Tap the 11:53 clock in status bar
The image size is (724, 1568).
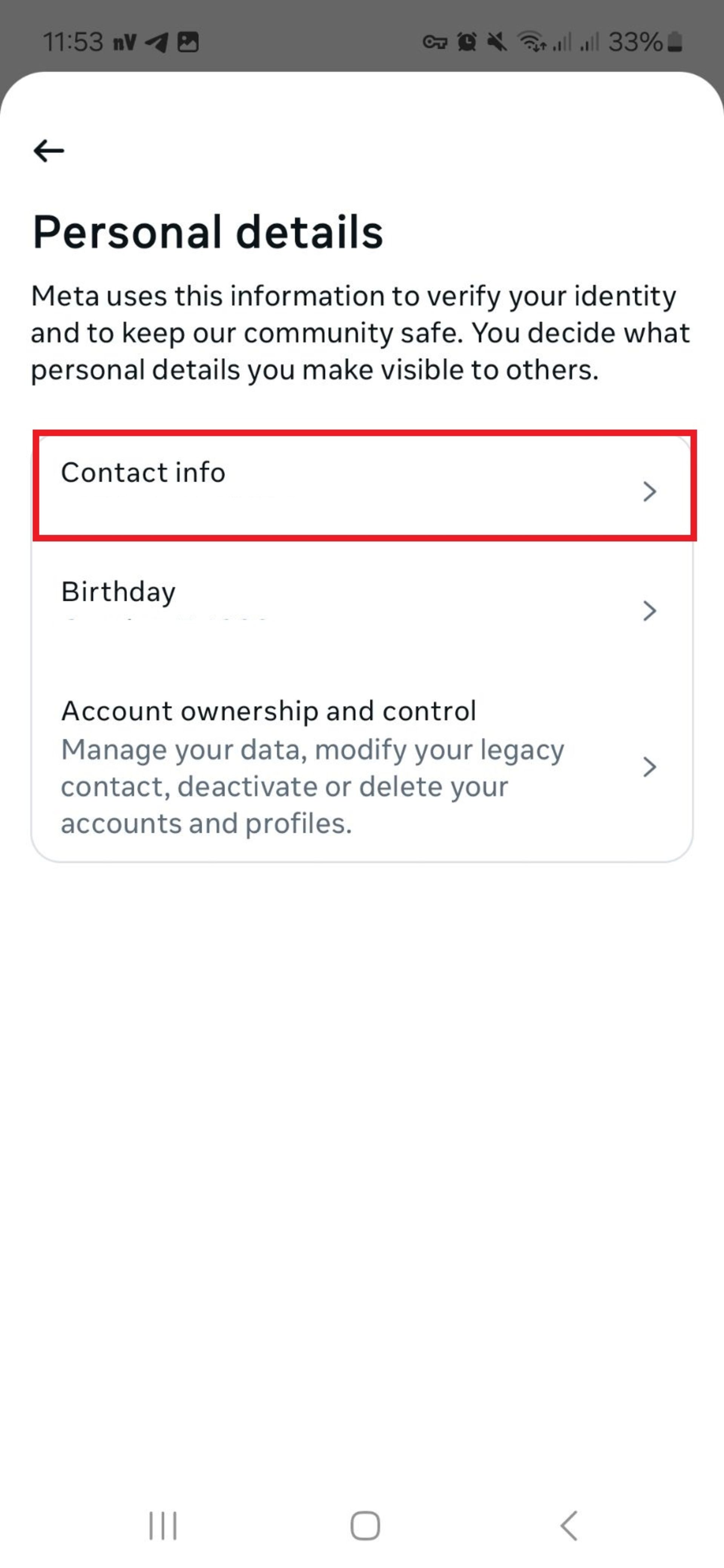click(73, 42)
